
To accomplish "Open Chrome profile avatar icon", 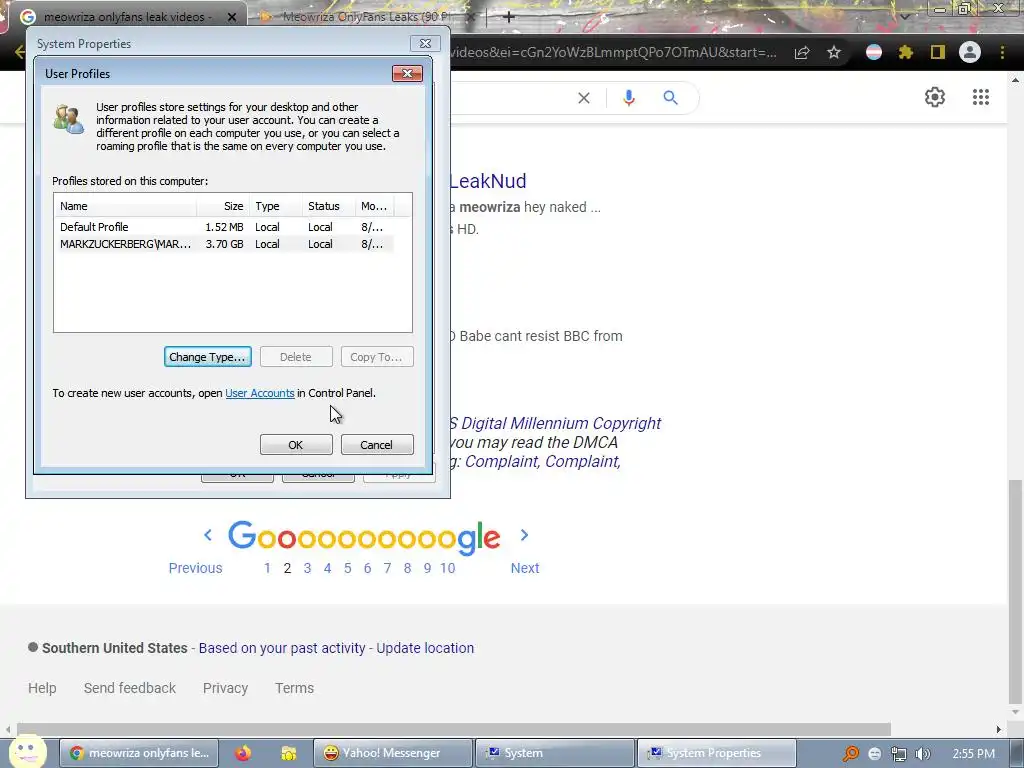I will point(970,52).
